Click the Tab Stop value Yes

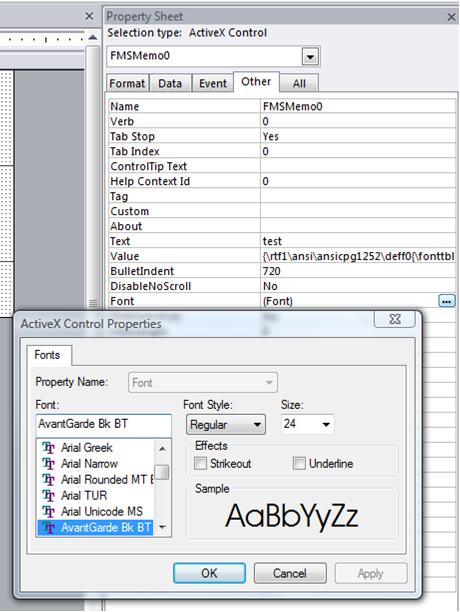click(x=358, y=136)
